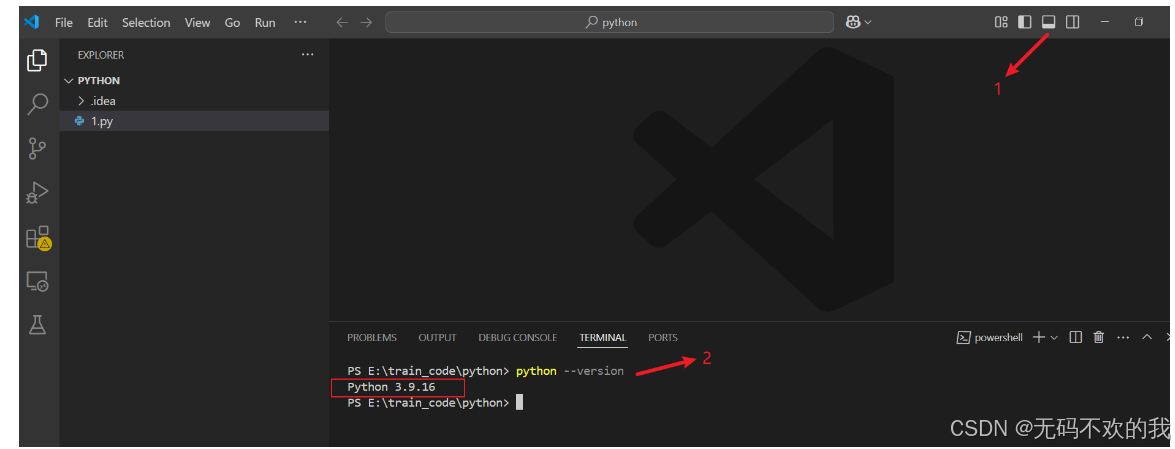Open terminal panel more actions ellipsis
Screen dimensions: 1175x449
pyautogui.click(x=1123, y=337)
